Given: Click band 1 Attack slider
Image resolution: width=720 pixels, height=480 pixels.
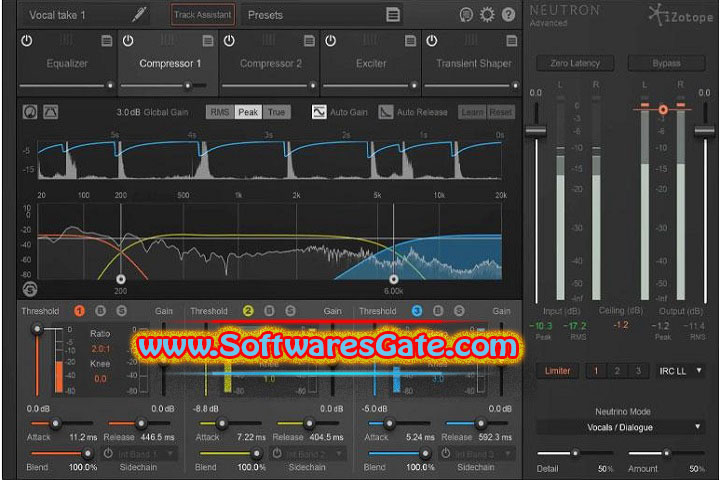Looking at the screenshot, I should coord(62,423).
